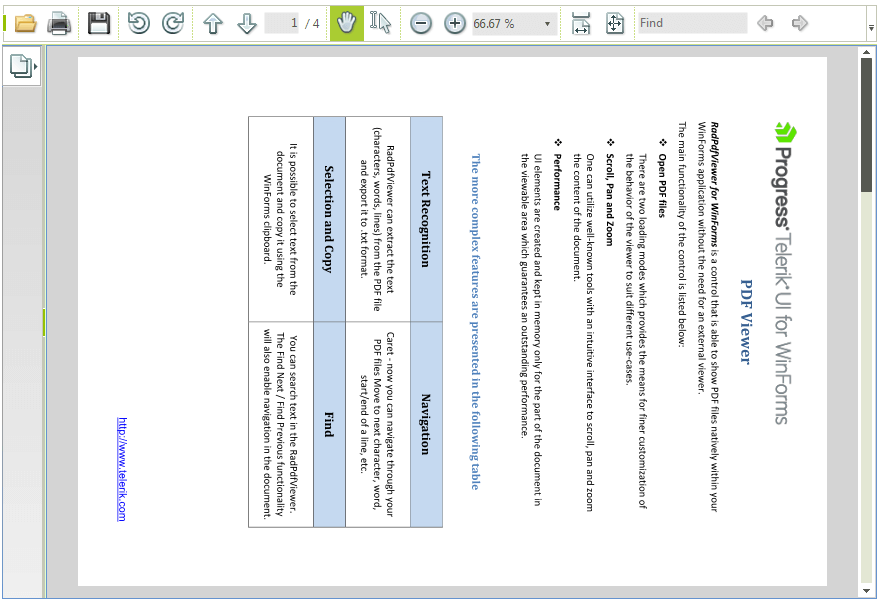This screenshot has width=886, height=606.
Task: Expand the thumbnails side panel
Action: tap(22, 66)
